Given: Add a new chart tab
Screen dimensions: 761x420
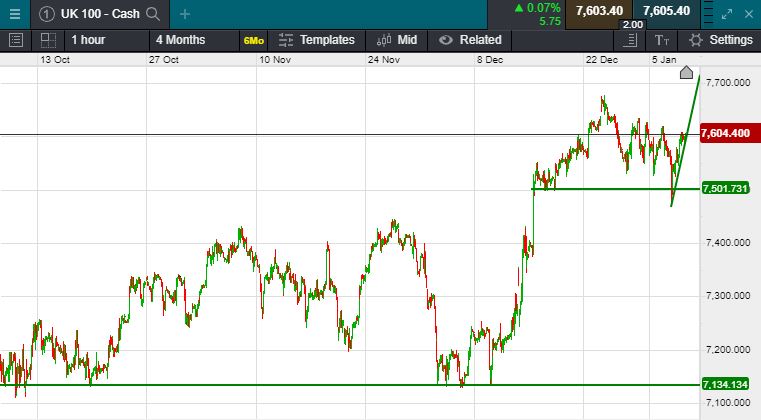Looking at the screenshot, I should point(185,13).
